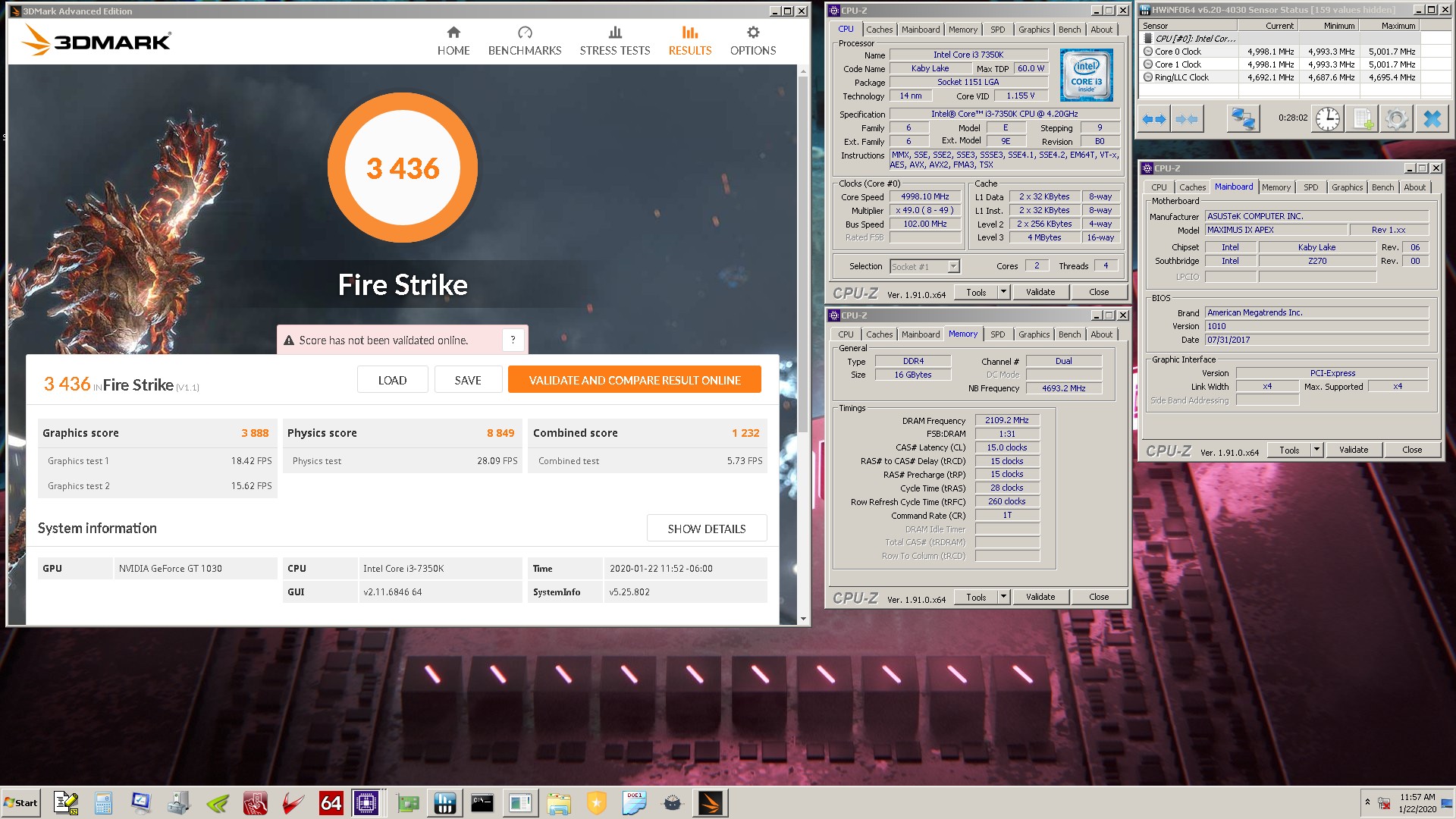
Task: Open the HWiNFO taskbar button
Action: click(445, 803)
